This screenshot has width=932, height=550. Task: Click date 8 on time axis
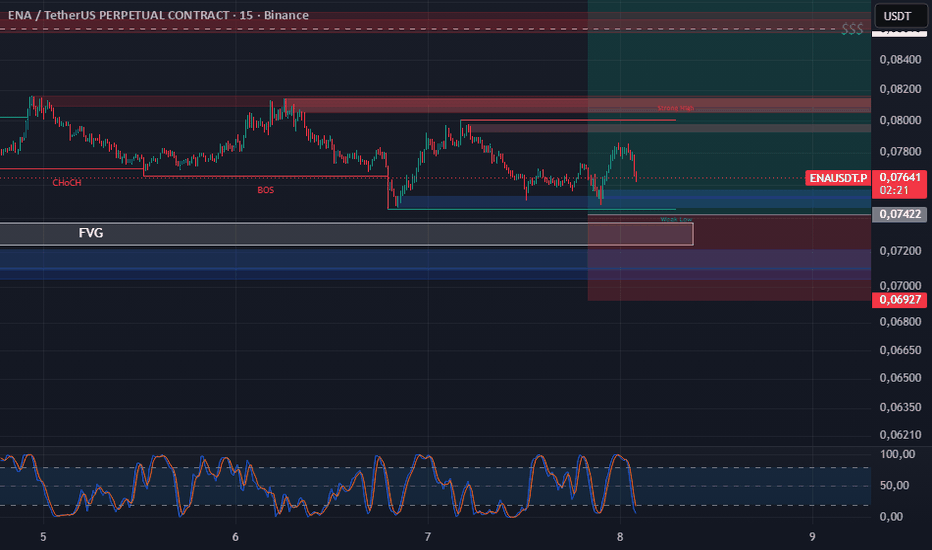(x=620, y=537)
